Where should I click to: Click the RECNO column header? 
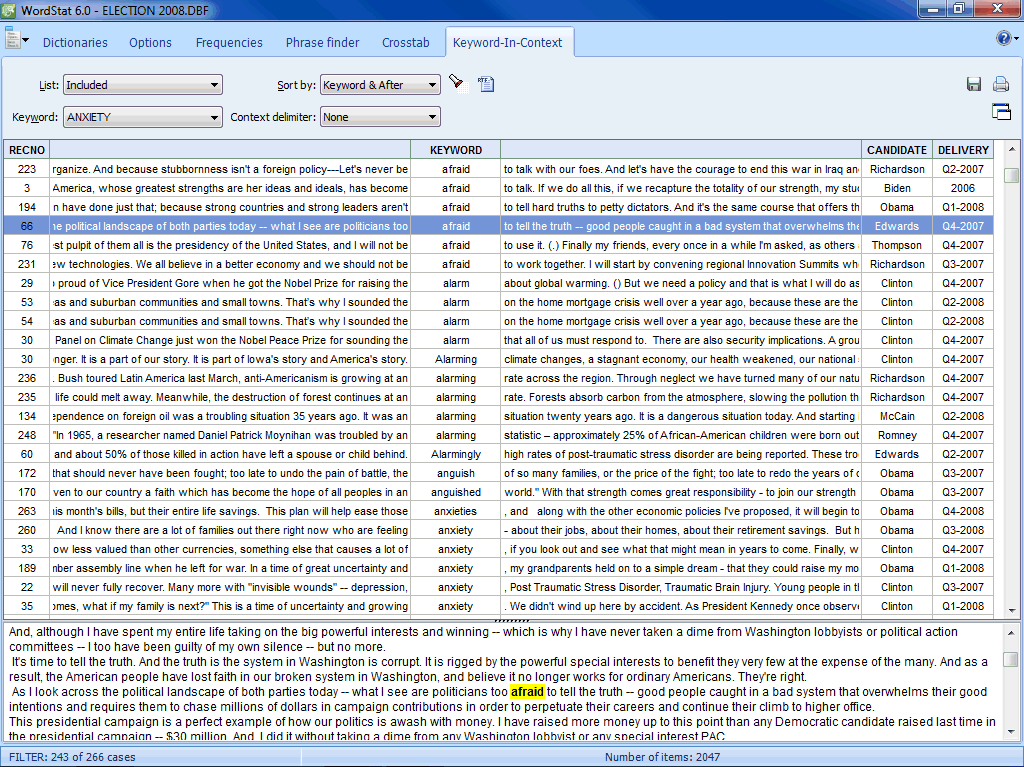26,150
